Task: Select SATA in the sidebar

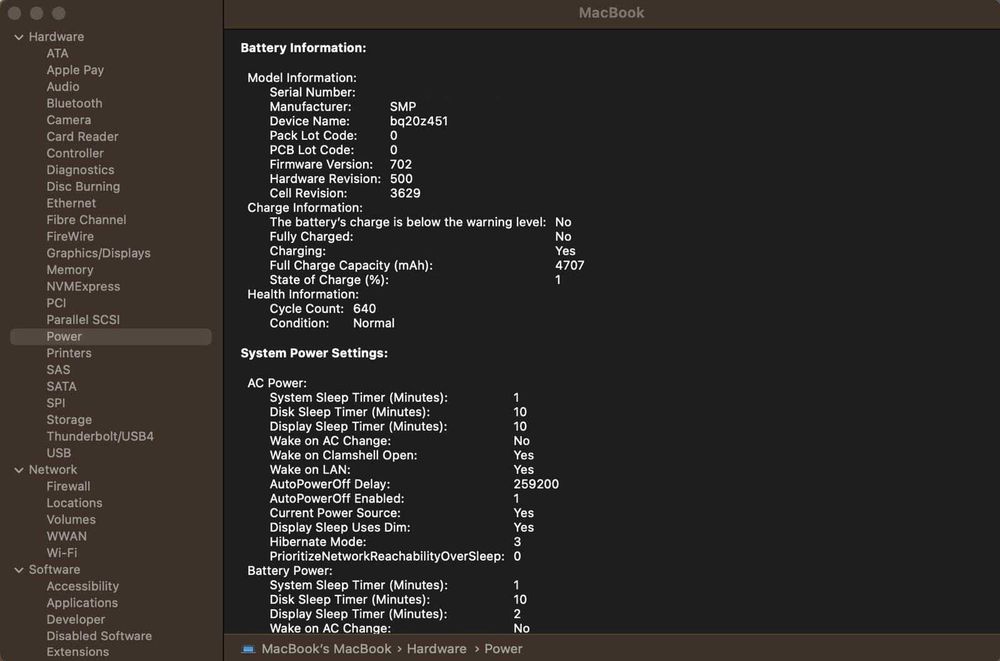Action: pos(62,386)
